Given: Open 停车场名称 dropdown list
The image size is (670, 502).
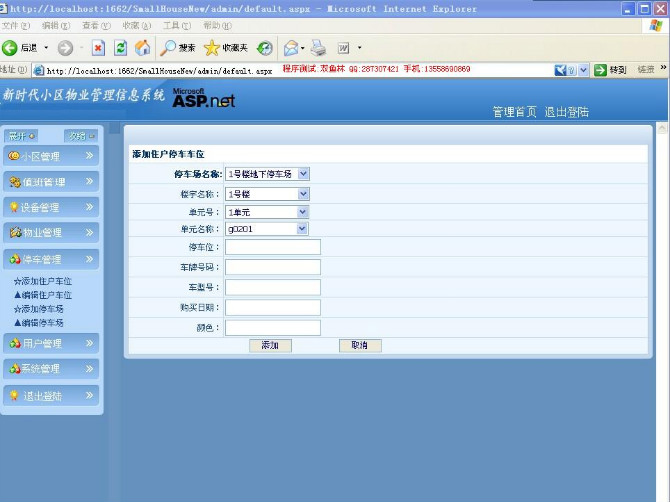Looking at the screenshot, I should pyautogui.click(x=303, y=174).
